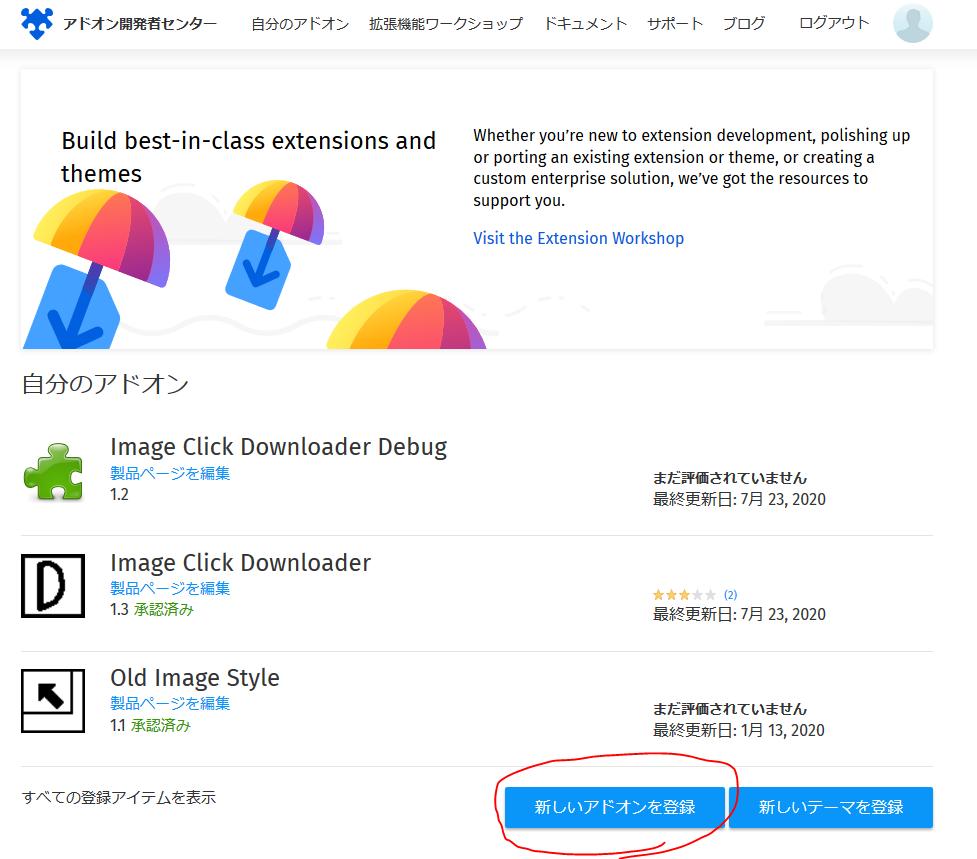Screen dimensions: 977x859
Task: Open the 自分のアドオン menu item
Action: pos(300,24)
